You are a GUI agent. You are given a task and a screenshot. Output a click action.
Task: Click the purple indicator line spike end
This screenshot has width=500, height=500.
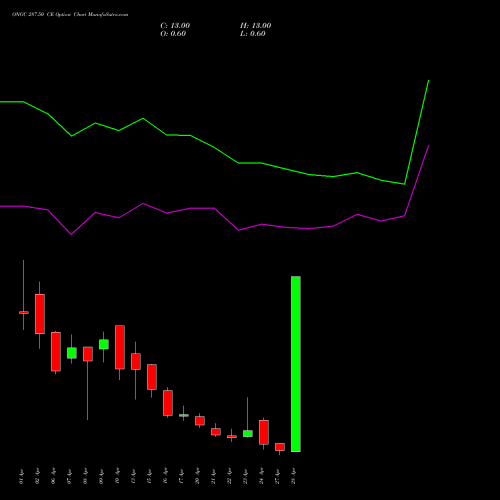point(429,146)
